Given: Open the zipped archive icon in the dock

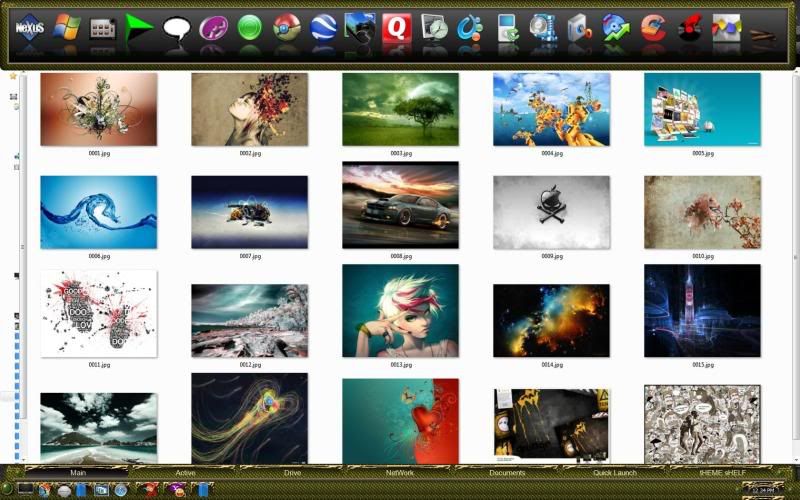Looking at the screenshot, I should tap(543, 28).
